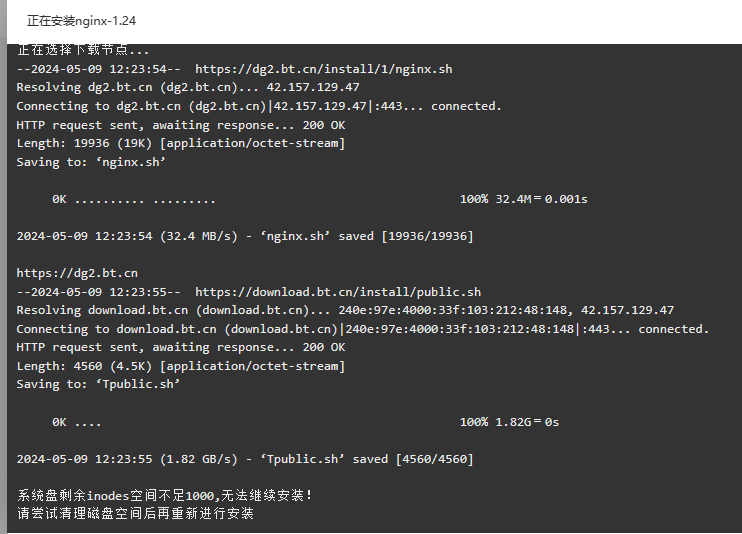The width and height of the screenshot is (742, 534).
Task: Click the 'Length: 19936 (19K)' line
Action: pyautogui.click(x=181, y=143)
